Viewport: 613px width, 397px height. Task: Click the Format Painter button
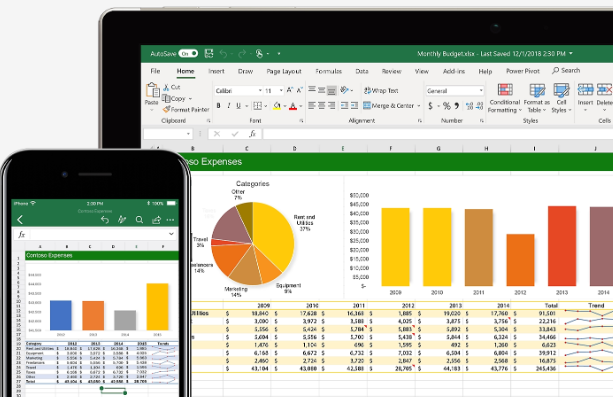186,110
